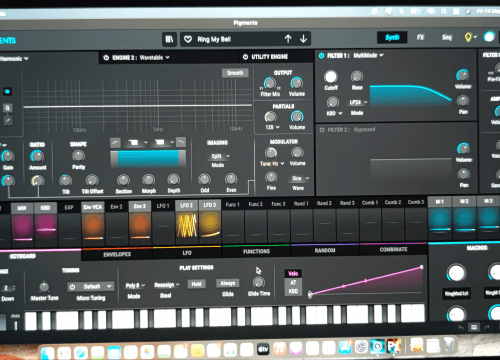Open App Store from the Dock
This screenshot has width=500, height=360.
tap(345, 348)
